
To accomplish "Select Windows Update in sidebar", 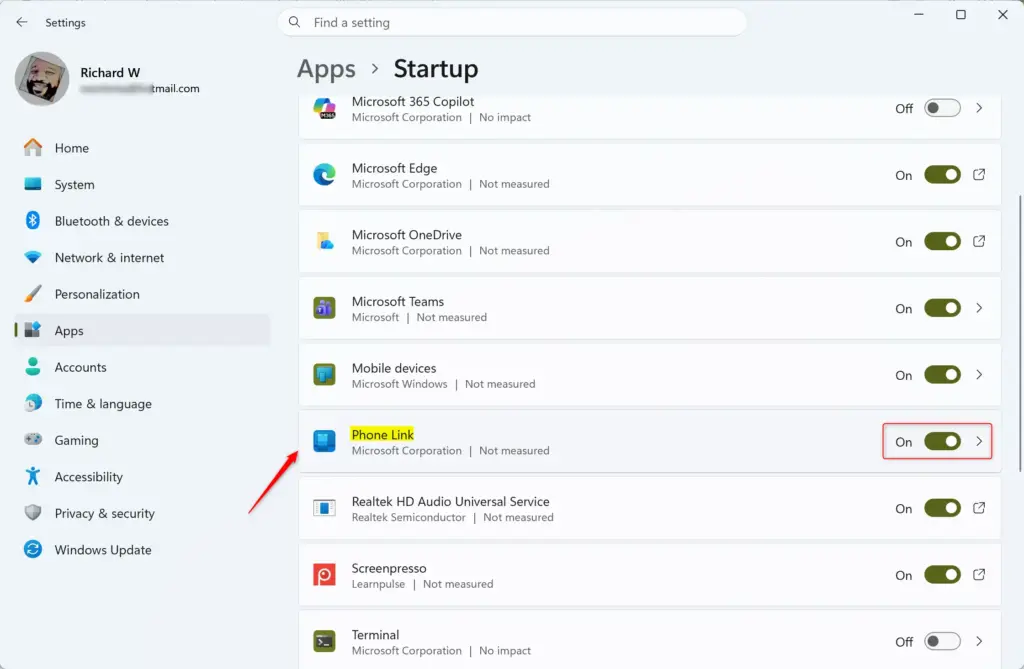I will [142, 549].
